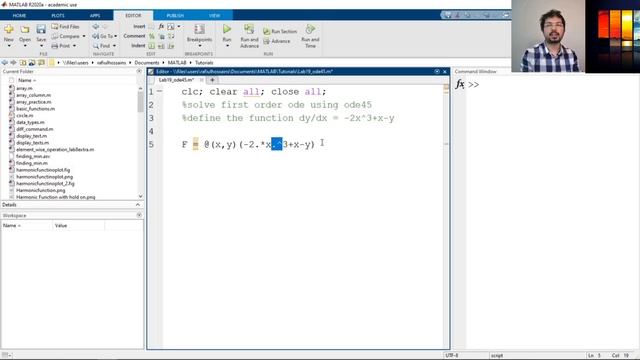Click the decrease indent icon
The width and height of the screenshot is (640, 360).
pos(171,46)
